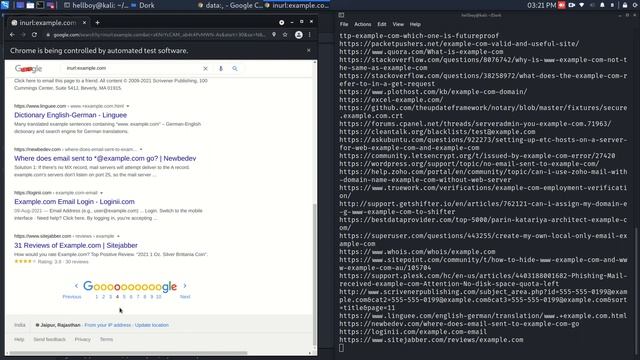Viewport: 640px width, 360px height.
Task: Reload the Google search page
Action: [34, 35]
